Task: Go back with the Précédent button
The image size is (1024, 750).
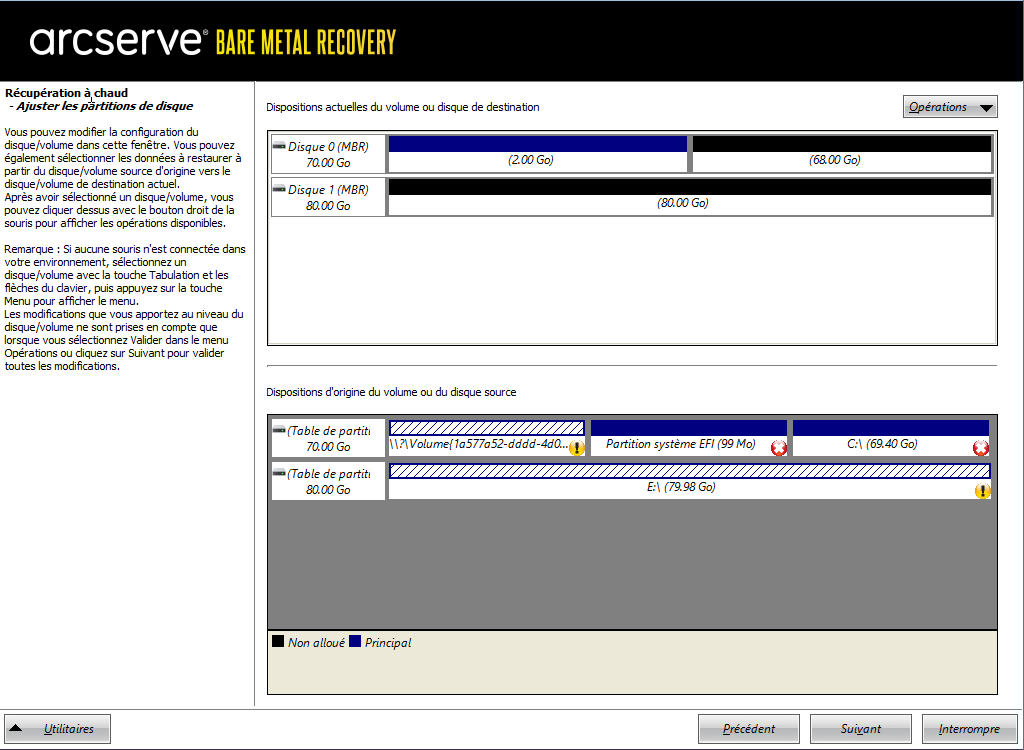Action: [x=748, y=728]
